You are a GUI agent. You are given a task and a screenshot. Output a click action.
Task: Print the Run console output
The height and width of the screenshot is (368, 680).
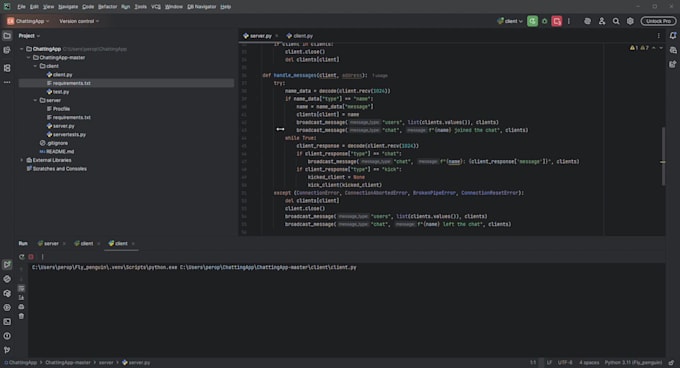[21, 307]
